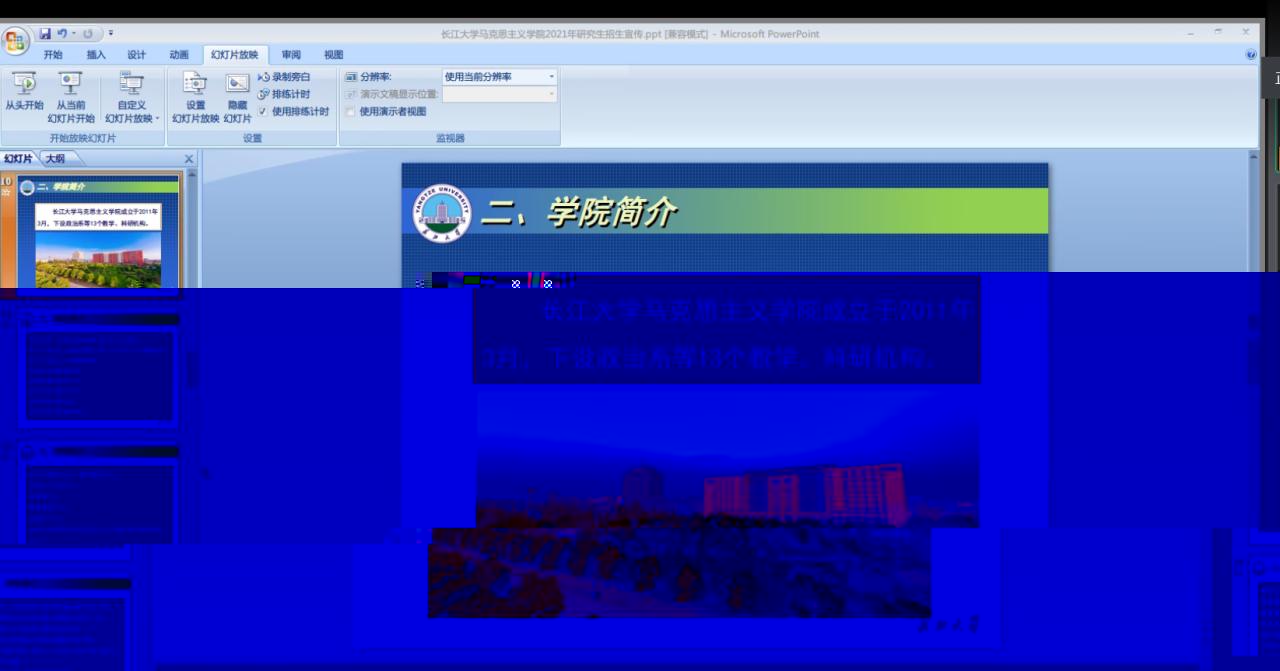Select the 幻灯片放映 ribbon tab

(x=235, y=55)
